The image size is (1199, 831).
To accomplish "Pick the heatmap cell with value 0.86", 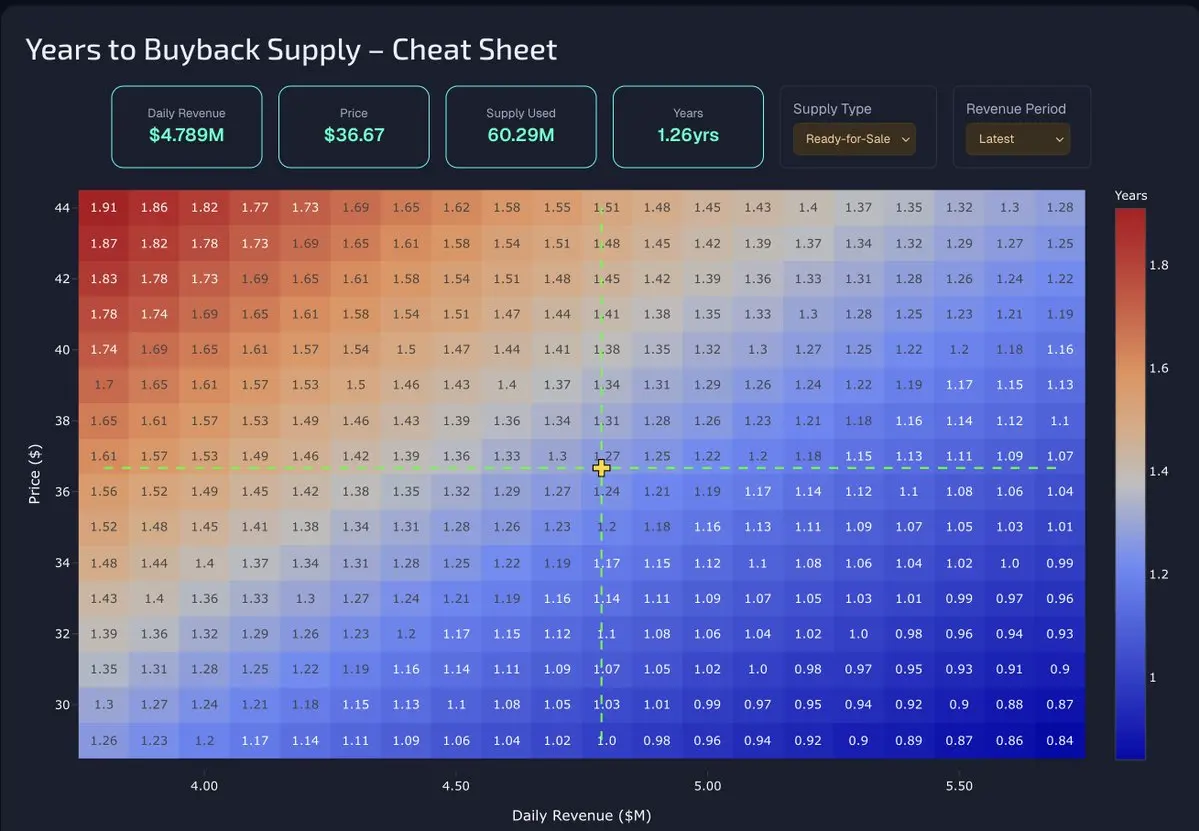I will click(1010, 741).
